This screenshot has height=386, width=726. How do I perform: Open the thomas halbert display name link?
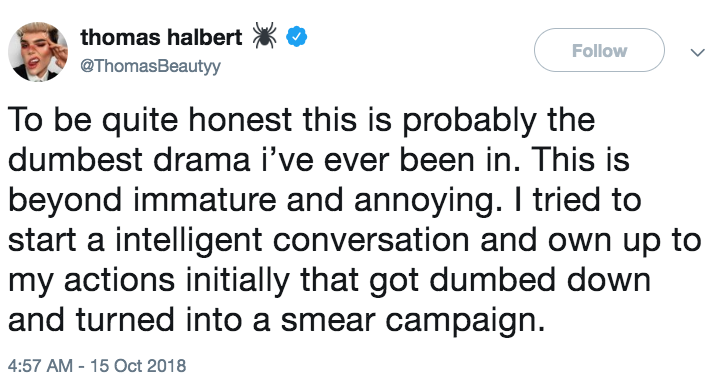click(x=161, y=37)
